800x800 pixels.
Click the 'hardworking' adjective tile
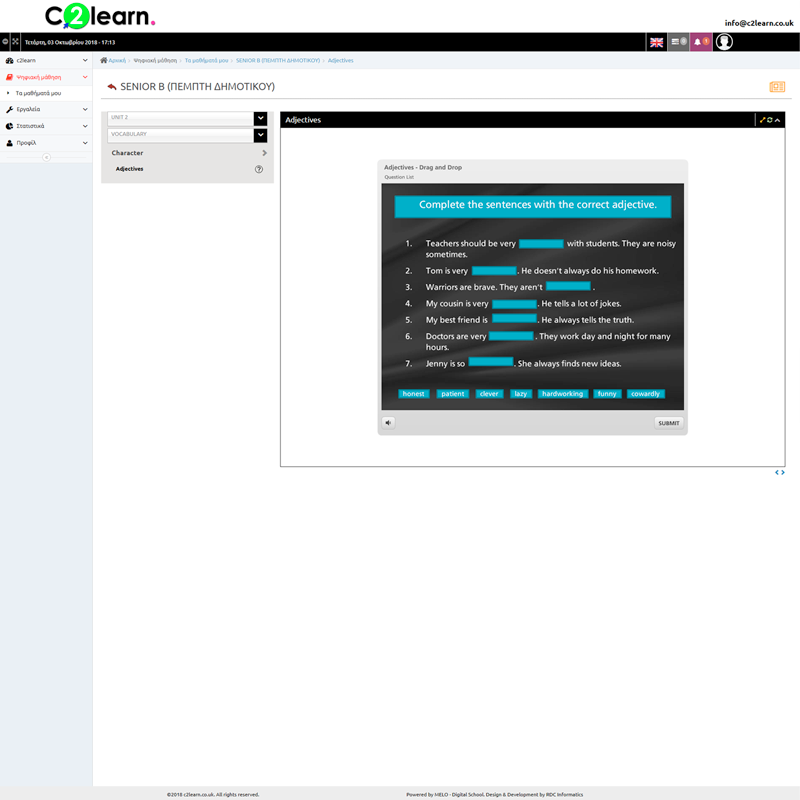[562, 394]
